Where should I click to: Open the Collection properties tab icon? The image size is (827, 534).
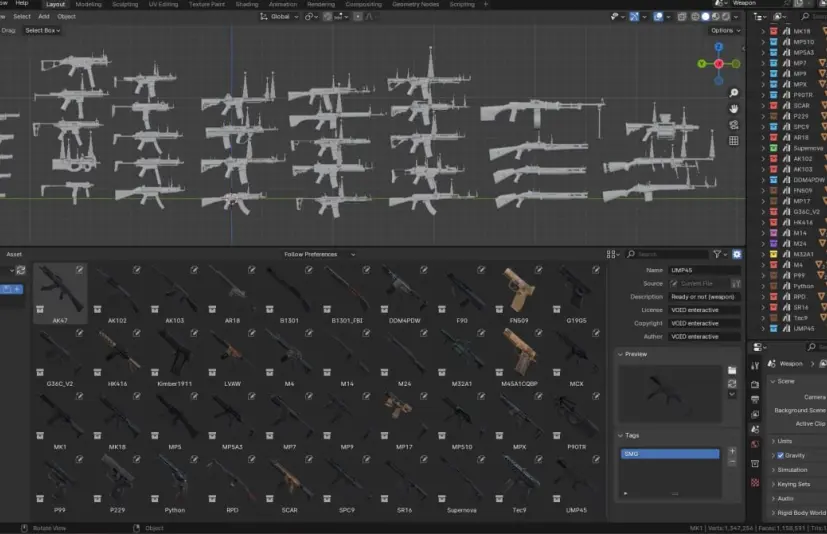(755, 463)
